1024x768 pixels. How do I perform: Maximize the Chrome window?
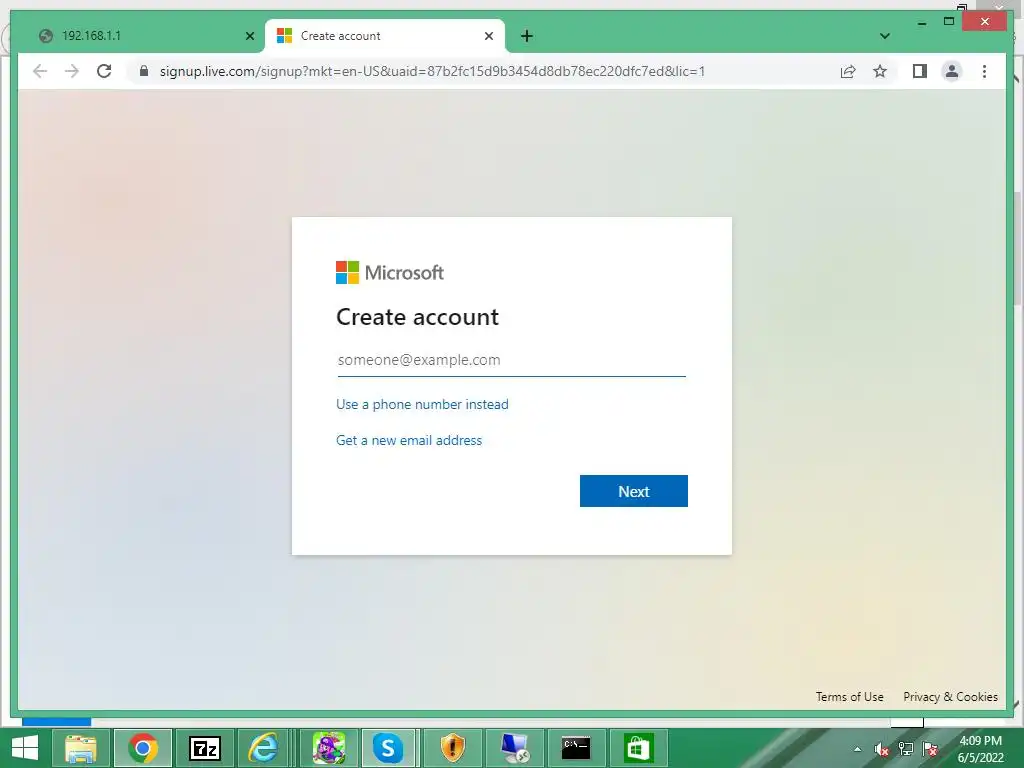click(x=949, y=22)
